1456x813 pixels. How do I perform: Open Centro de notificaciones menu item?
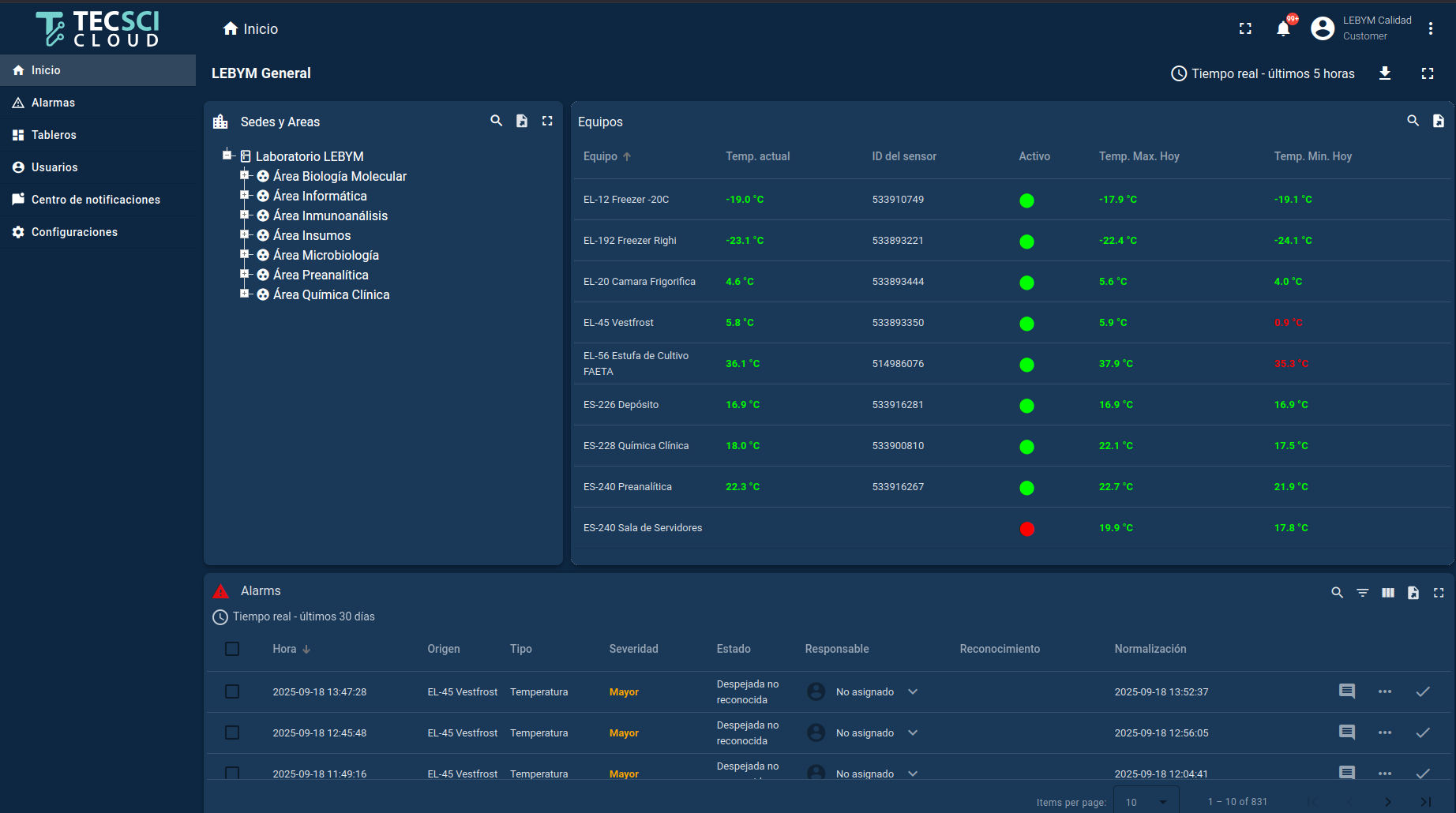96,200
